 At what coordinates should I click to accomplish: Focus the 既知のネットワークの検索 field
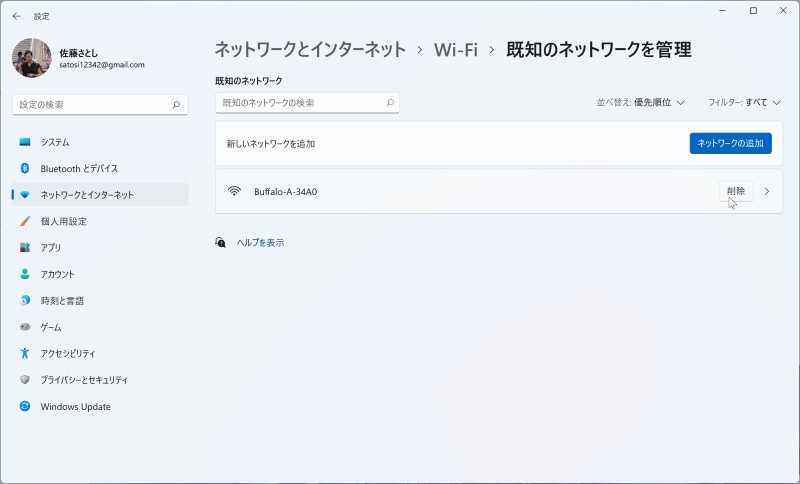tap(300, 103)
